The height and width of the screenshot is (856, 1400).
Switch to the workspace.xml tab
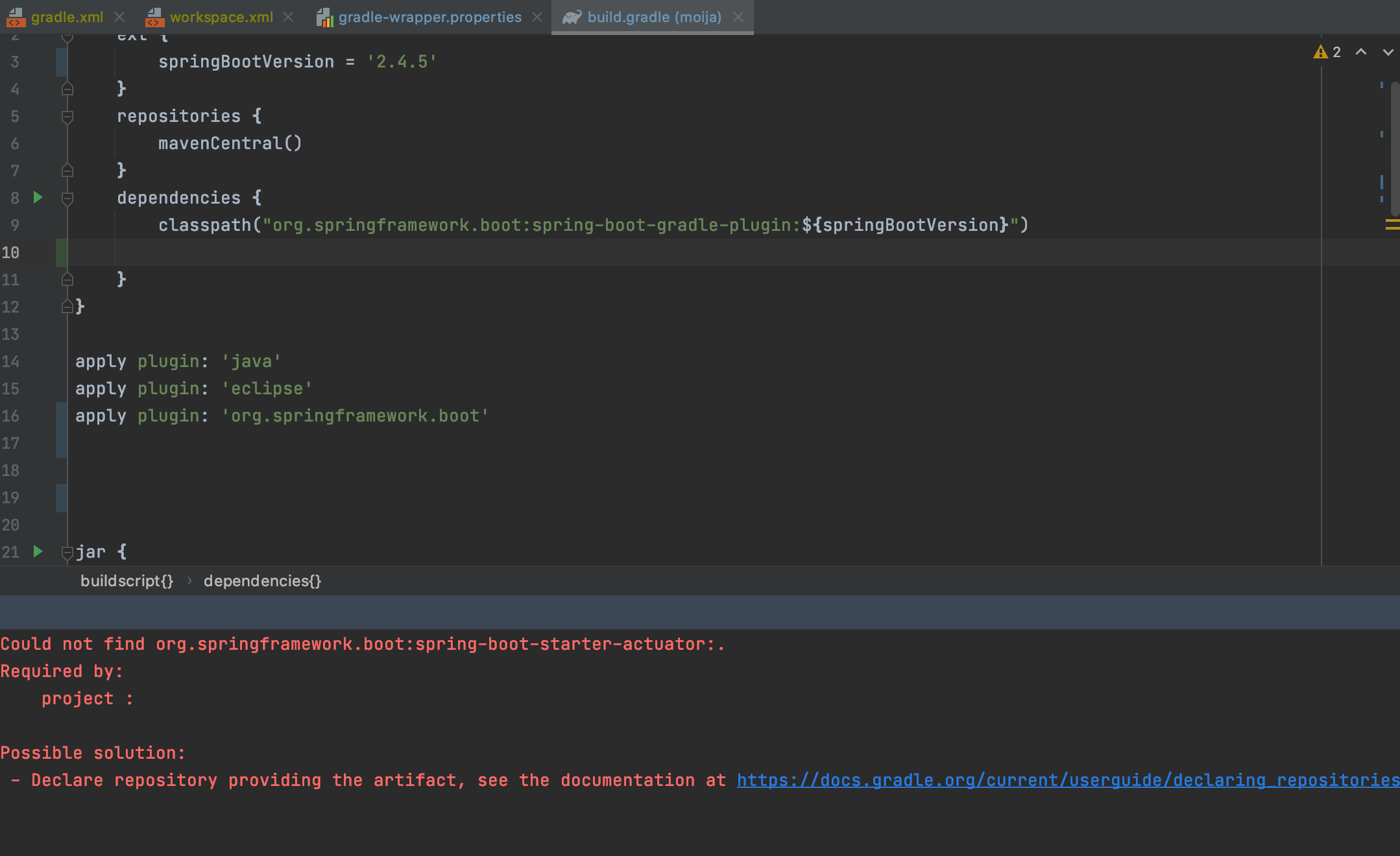tap(221, 17)
